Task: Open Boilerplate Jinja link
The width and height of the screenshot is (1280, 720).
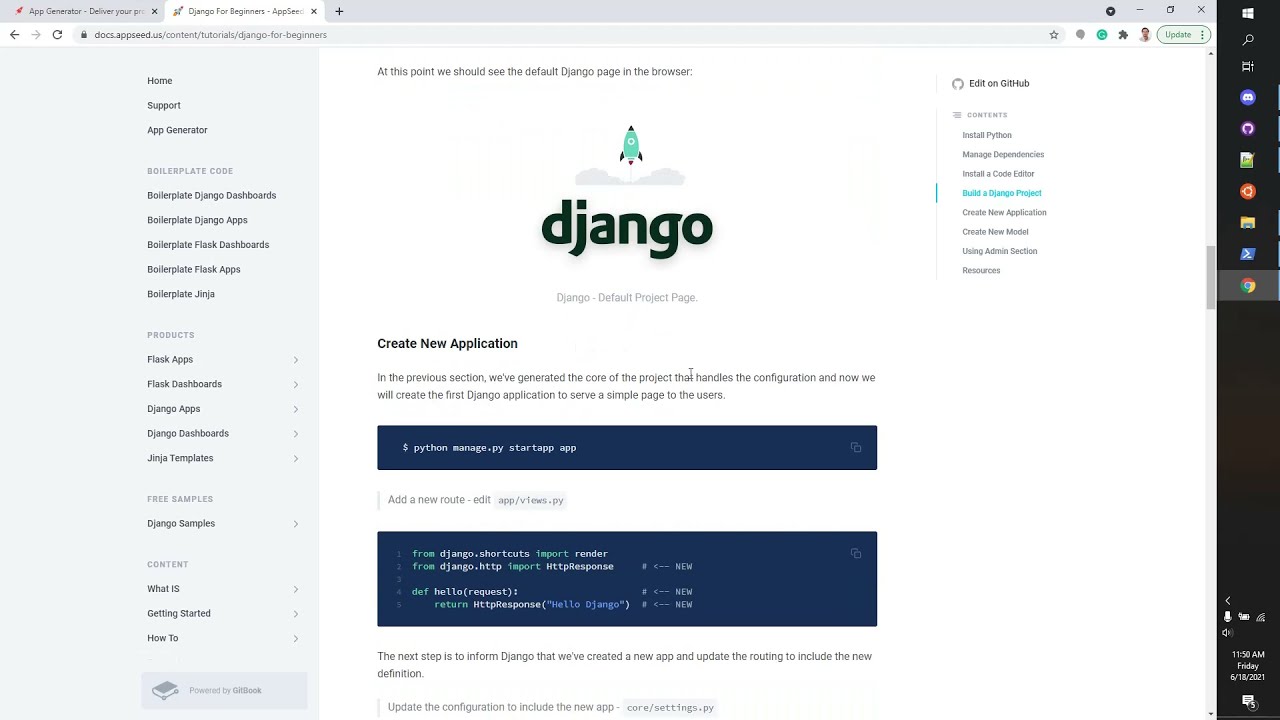Action: pyautogui.click(x=181, y=294)
